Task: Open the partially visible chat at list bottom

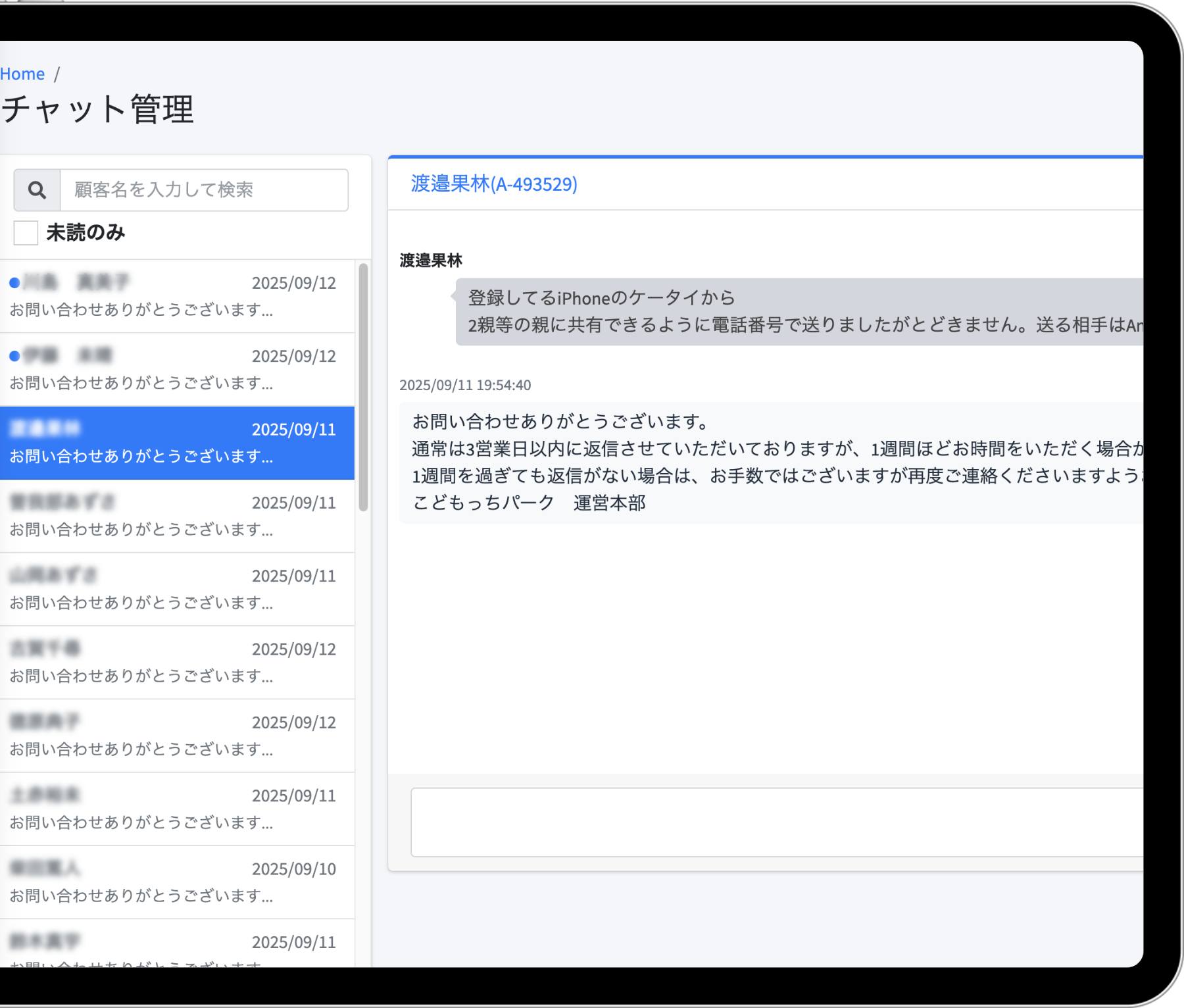Action: point(176,947)
